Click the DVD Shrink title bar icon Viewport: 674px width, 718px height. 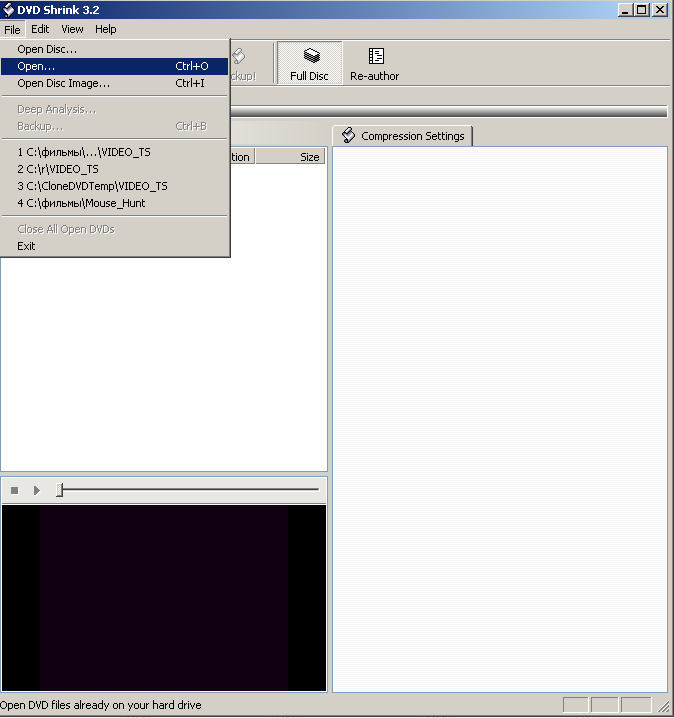pyautogui.click(x=8, y=10)
